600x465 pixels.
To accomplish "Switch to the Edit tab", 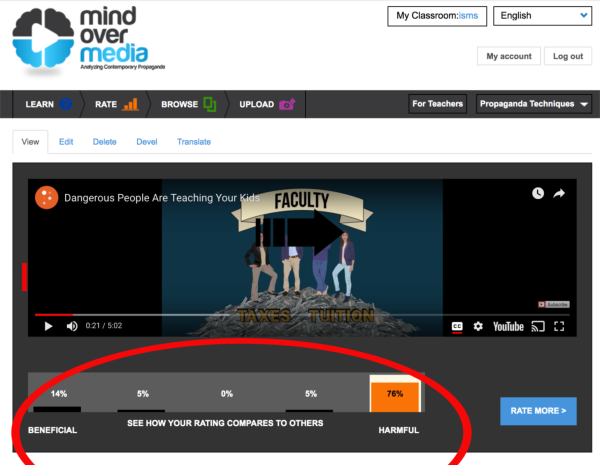I will (66, 142).
